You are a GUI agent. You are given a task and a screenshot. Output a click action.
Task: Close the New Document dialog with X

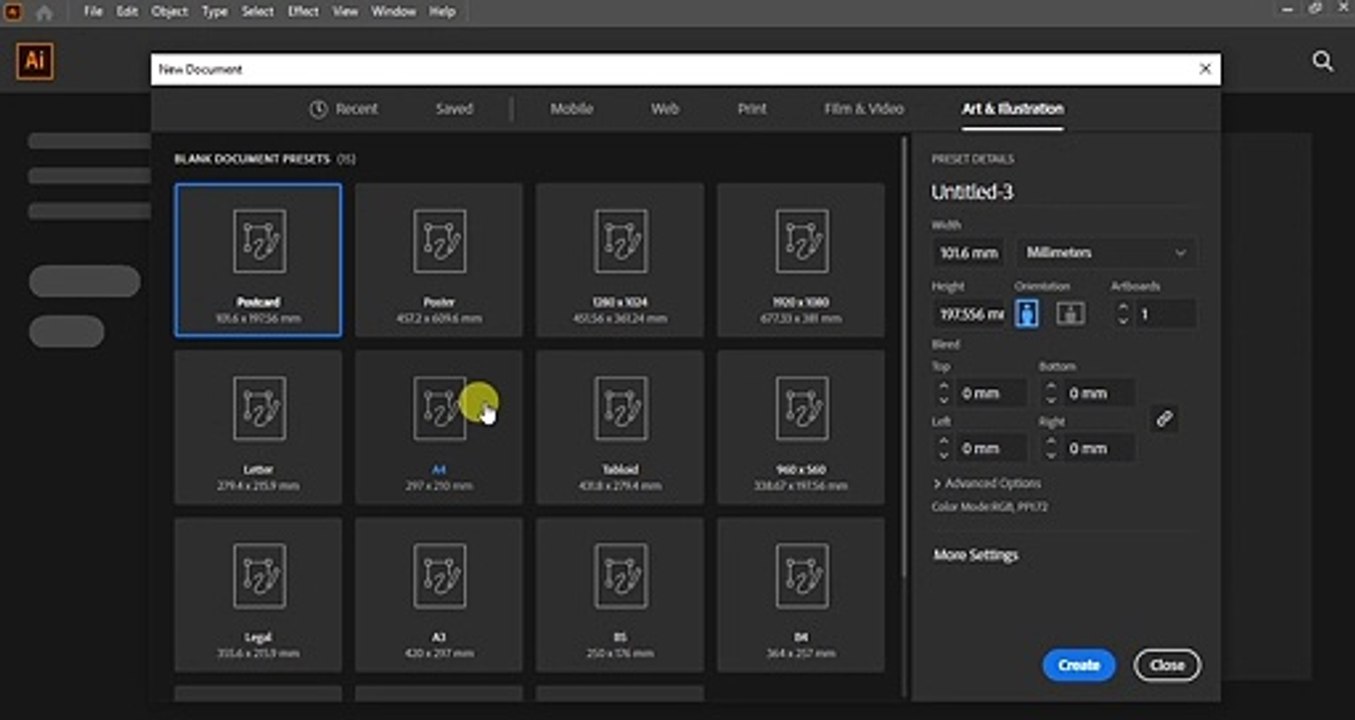pyautogui.click(x=1205, y=69)
